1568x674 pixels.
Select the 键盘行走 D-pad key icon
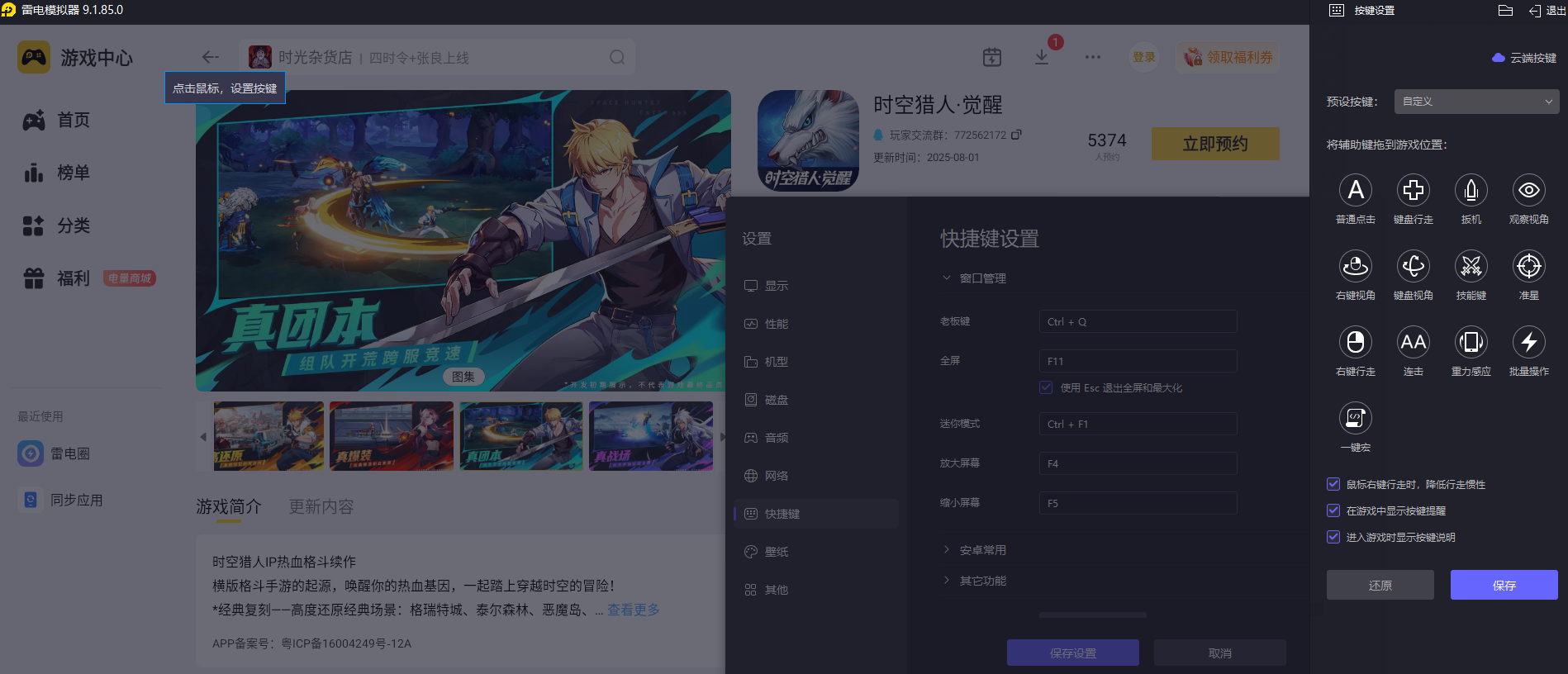tap(1414, 190)
